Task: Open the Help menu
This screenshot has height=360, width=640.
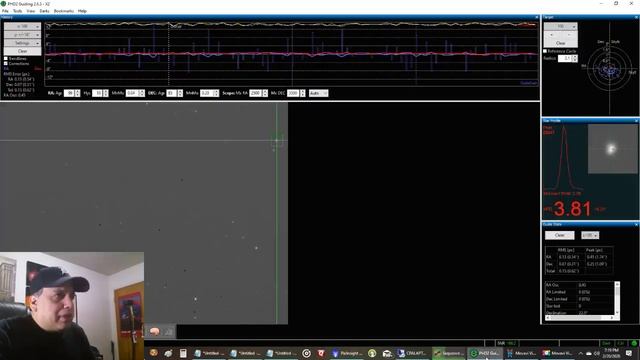Action: coord(82,11)
